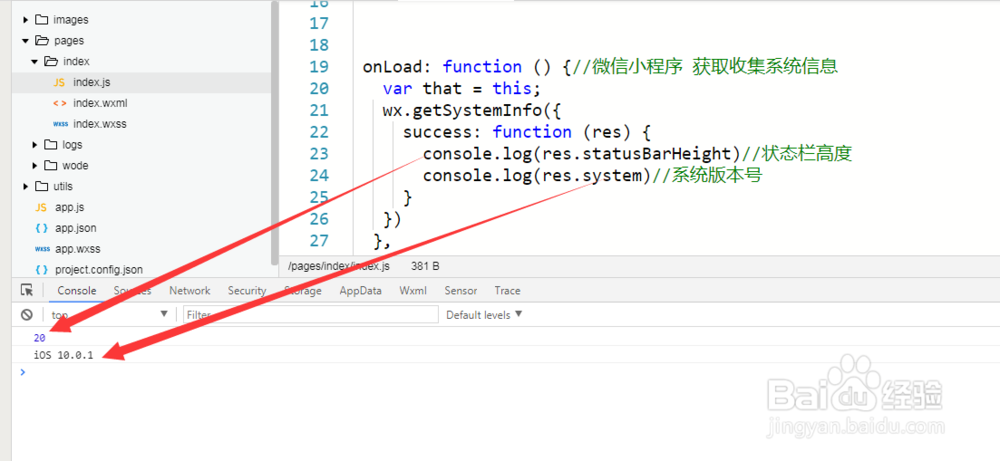Switch to the AppData tab
This screenshot has width=1000, height=461.
tap(360, 291)
